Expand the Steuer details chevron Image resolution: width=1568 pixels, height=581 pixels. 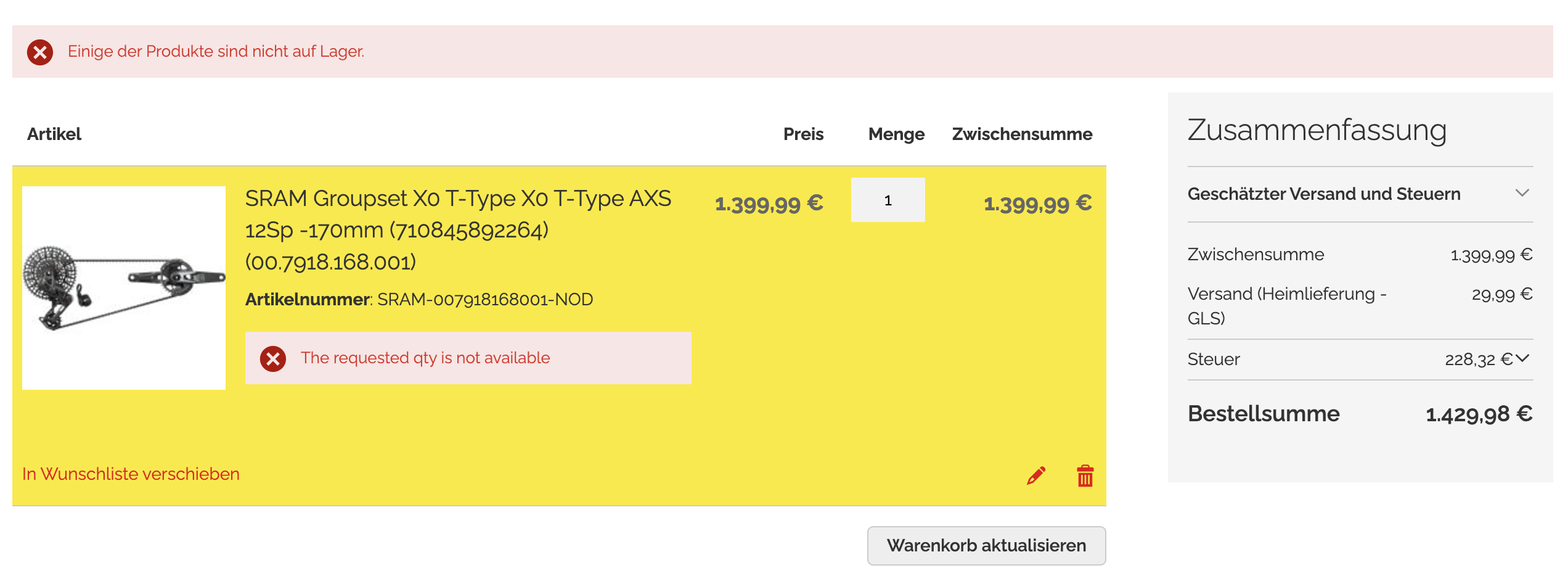pyautogui.click(x=1522, y=358)
